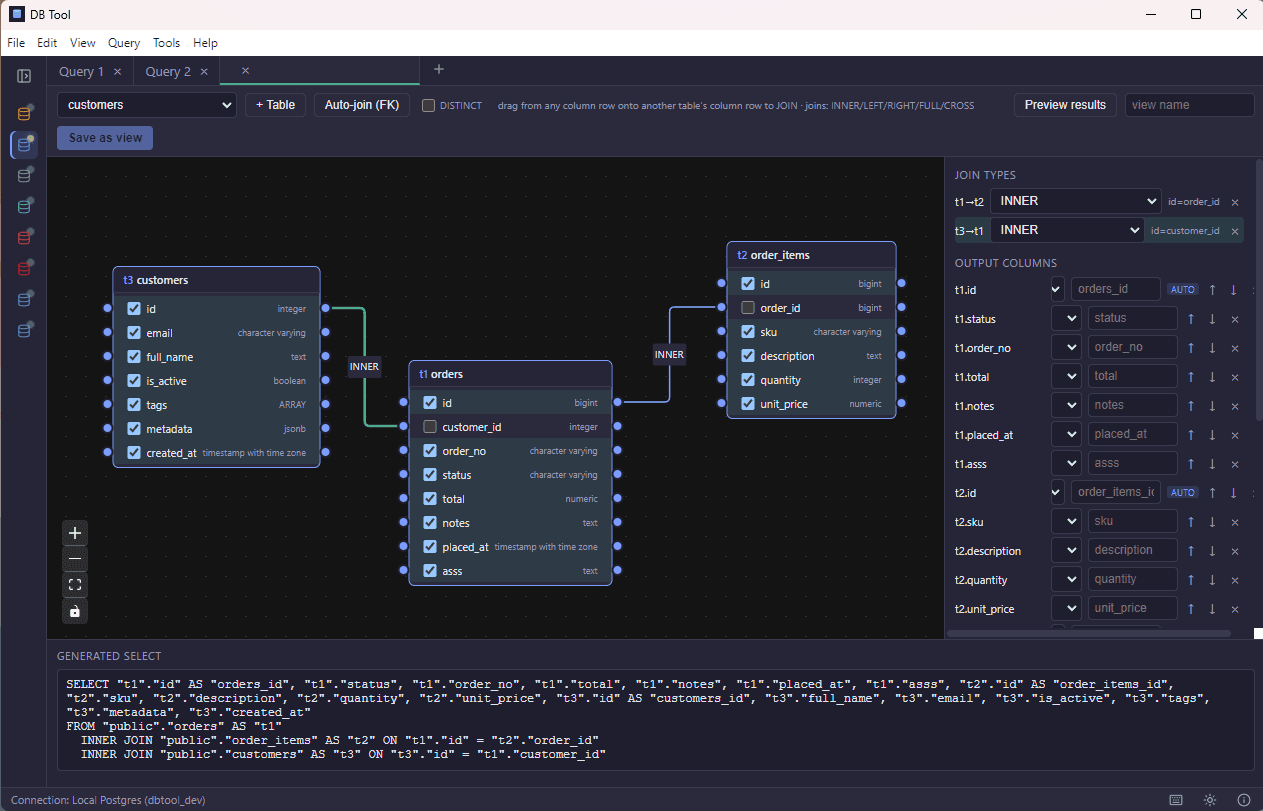Select the gray database connection icon
1263x811 pixels.
click(x=24, y=176)
